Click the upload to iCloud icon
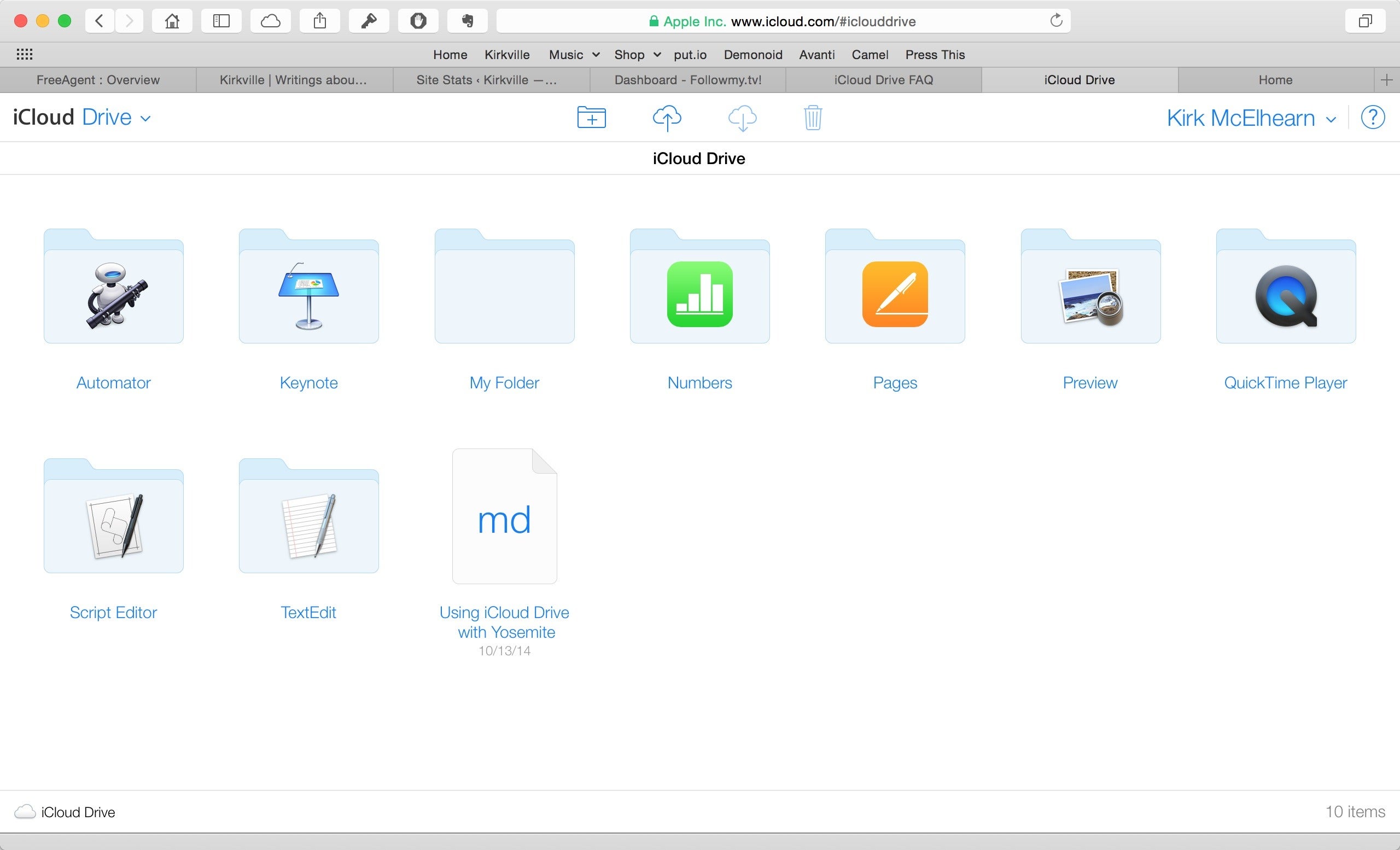 pos(667,118)
